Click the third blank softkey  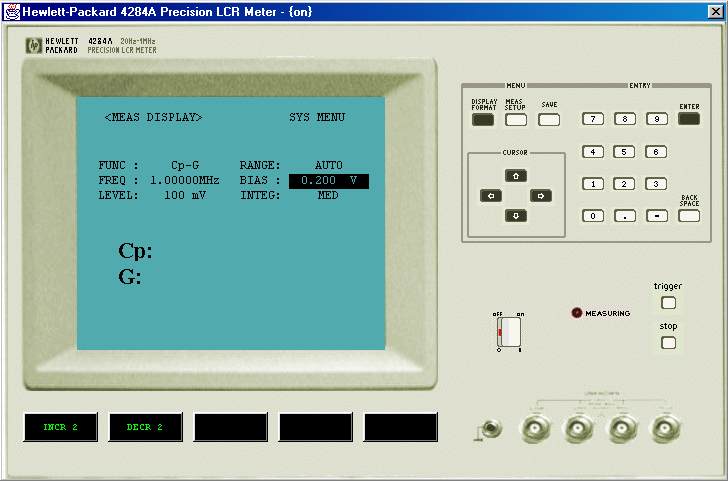click(x=231, y=427)
